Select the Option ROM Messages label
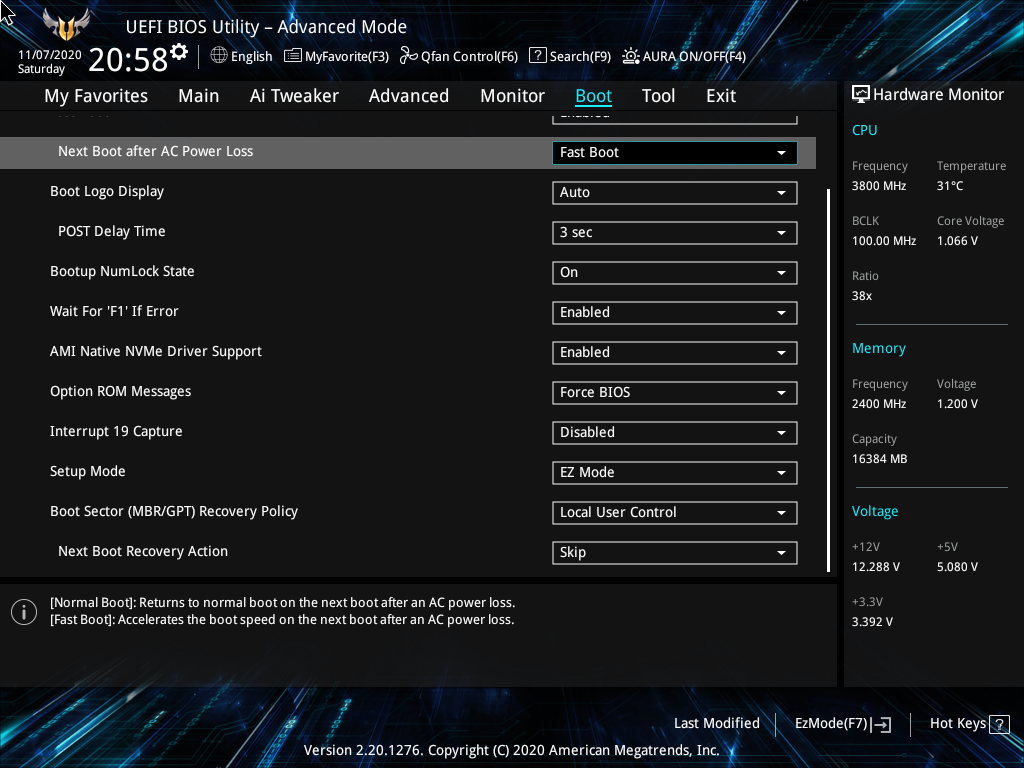Image resolution: width=1024 pixels, height=768 pixels. click(121, 392)
